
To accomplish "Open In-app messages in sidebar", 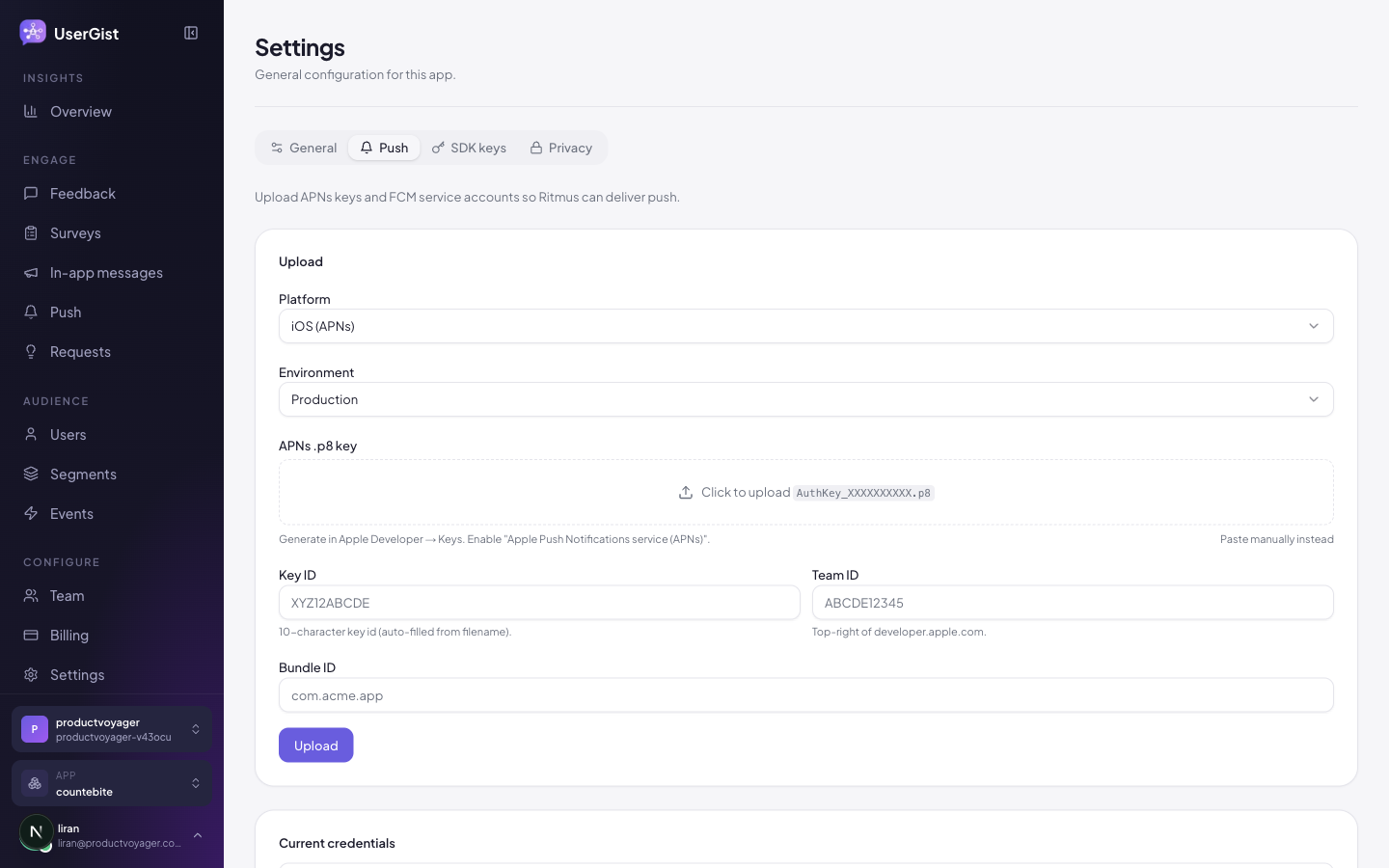I will [112, 273].
